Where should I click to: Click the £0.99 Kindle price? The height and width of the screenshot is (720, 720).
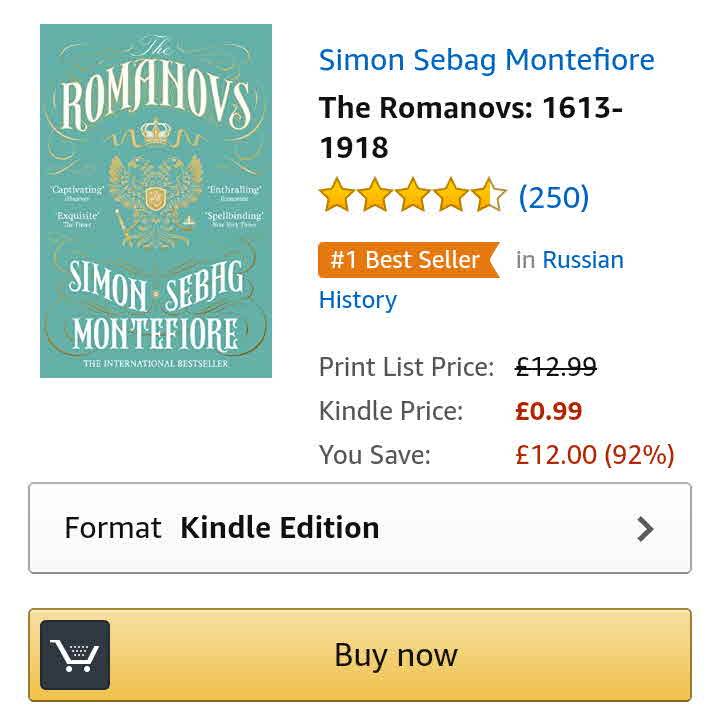pyautogui.click(x=548, y=411)
